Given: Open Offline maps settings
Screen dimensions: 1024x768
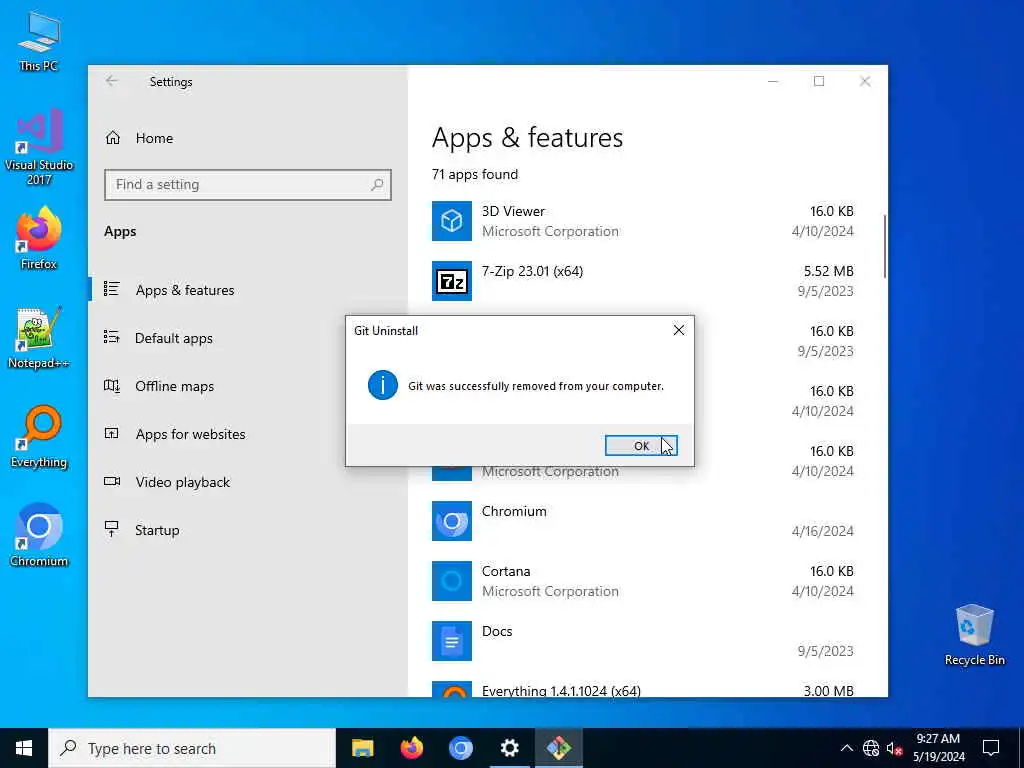Looking at the screenshot, I should (174, 386).
